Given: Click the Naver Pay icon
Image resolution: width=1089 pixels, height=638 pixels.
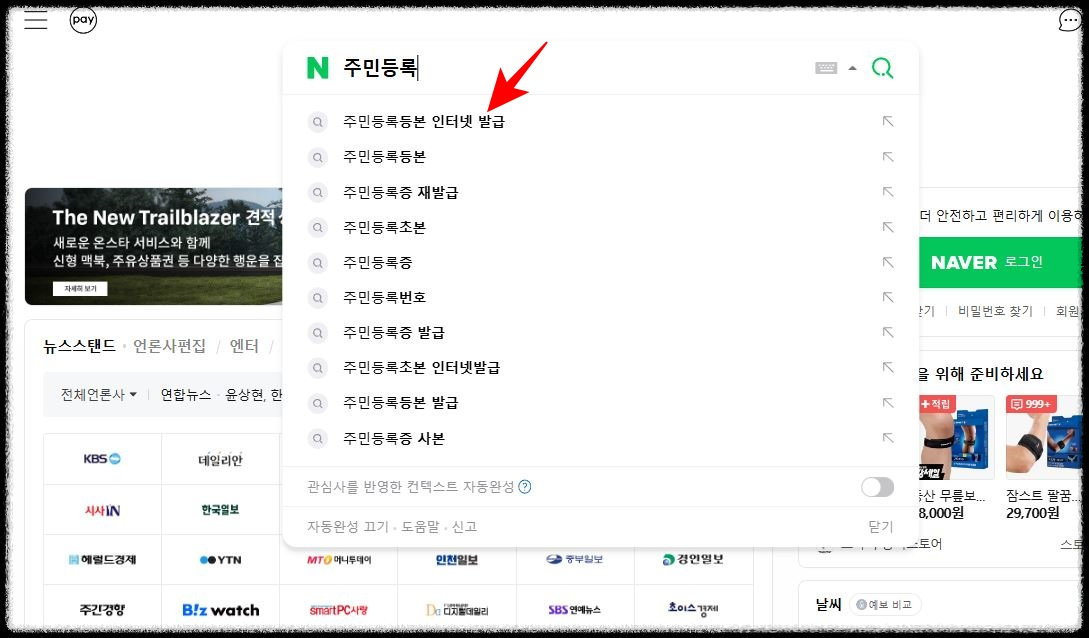Looking at the screenshot, I should pos(84,20).
